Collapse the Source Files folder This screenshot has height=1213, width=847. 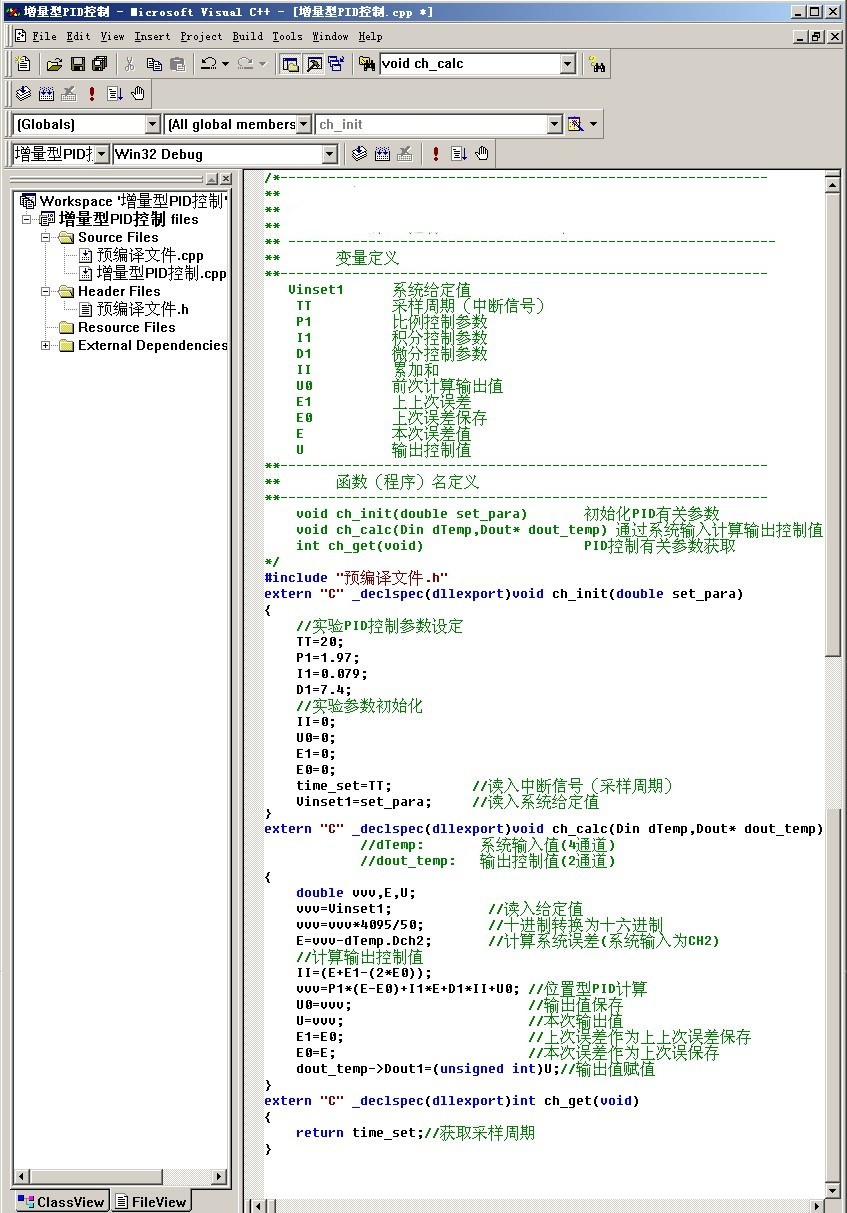pyautogui.click(x=46, y=238)
